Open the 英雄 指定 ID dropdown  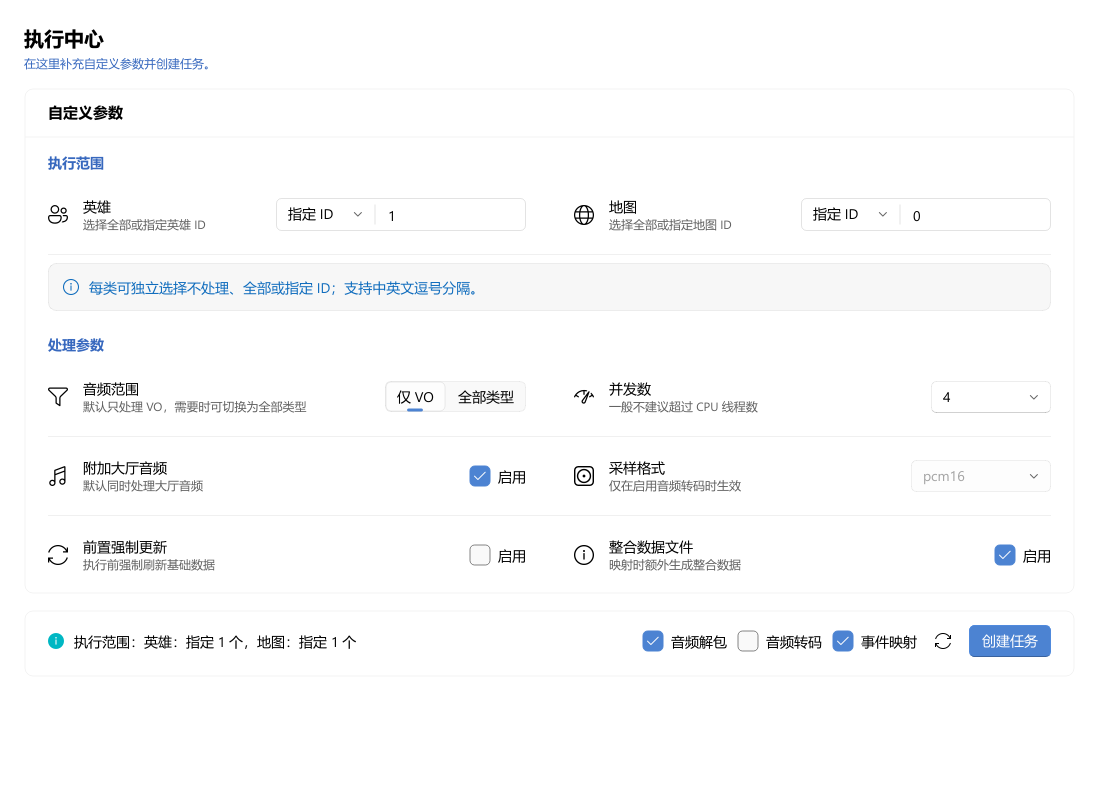325,214
